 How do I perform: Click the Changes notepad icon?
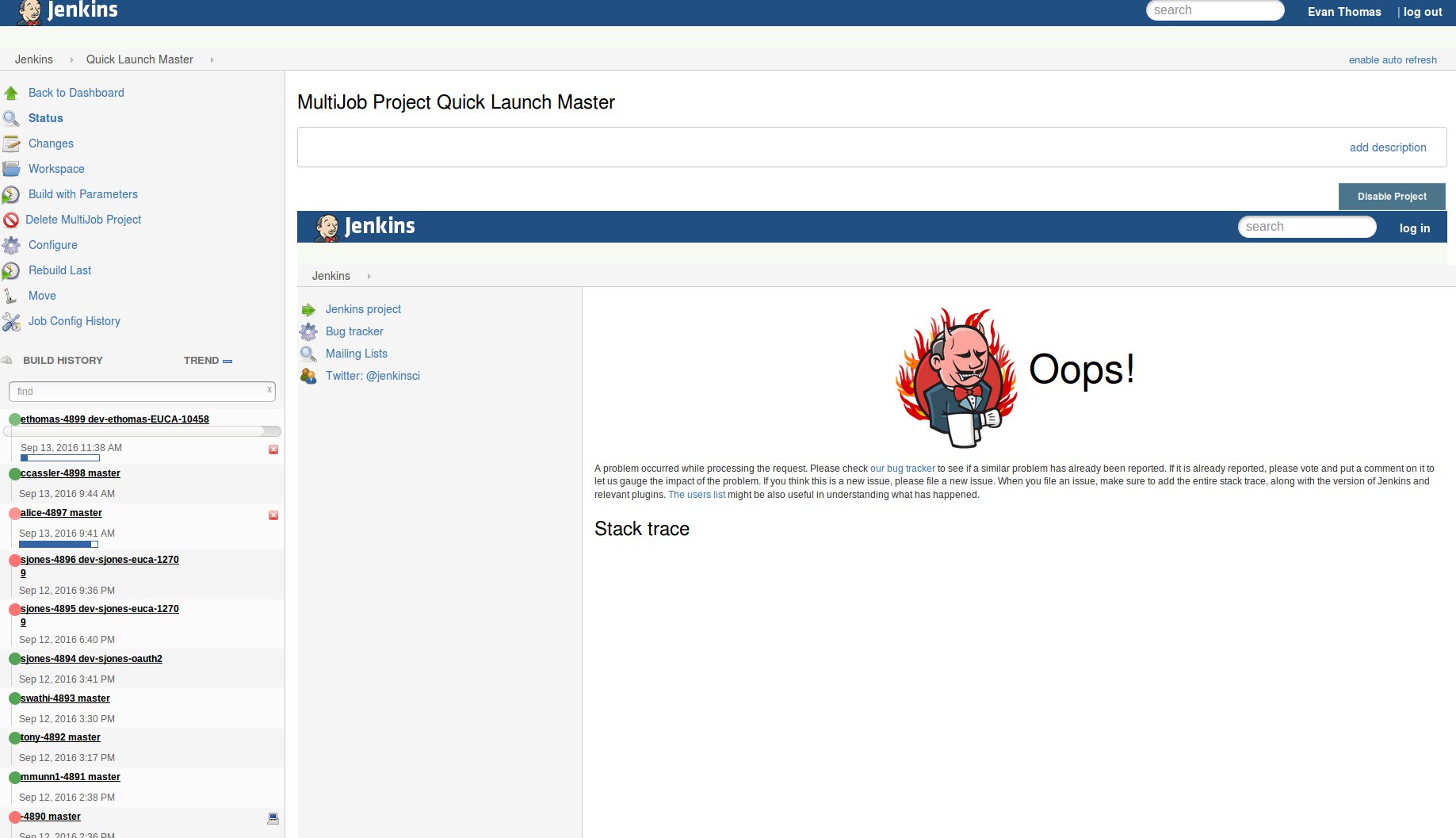point(11,143)
